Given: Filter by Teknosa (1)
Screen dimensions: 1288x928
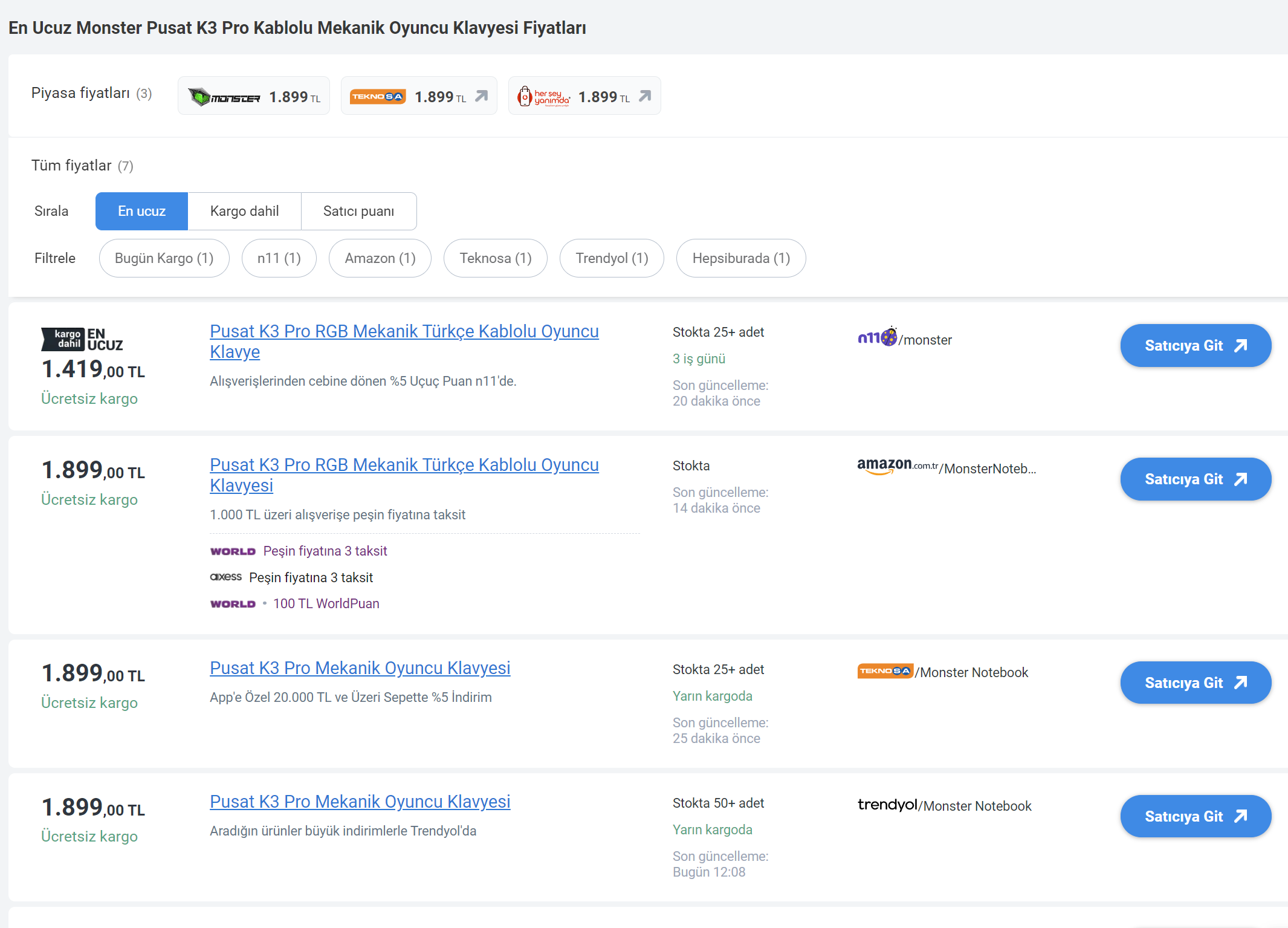Looking at the screenshot, I should [x=496, y=258].
